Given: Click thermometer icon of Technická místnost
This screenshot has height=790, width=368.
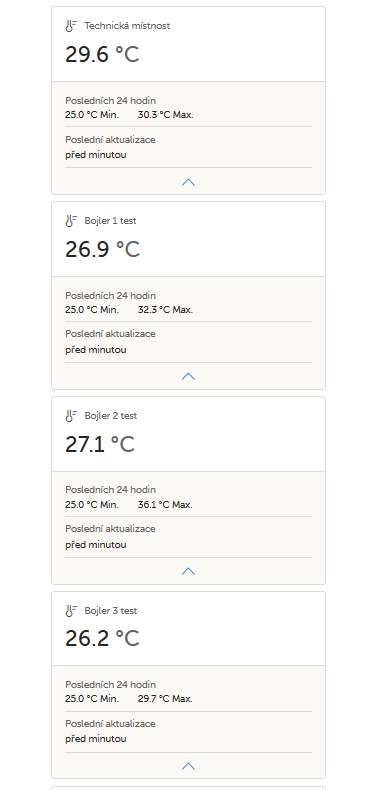Looking at the screenshot, I should tap(71, 26).
